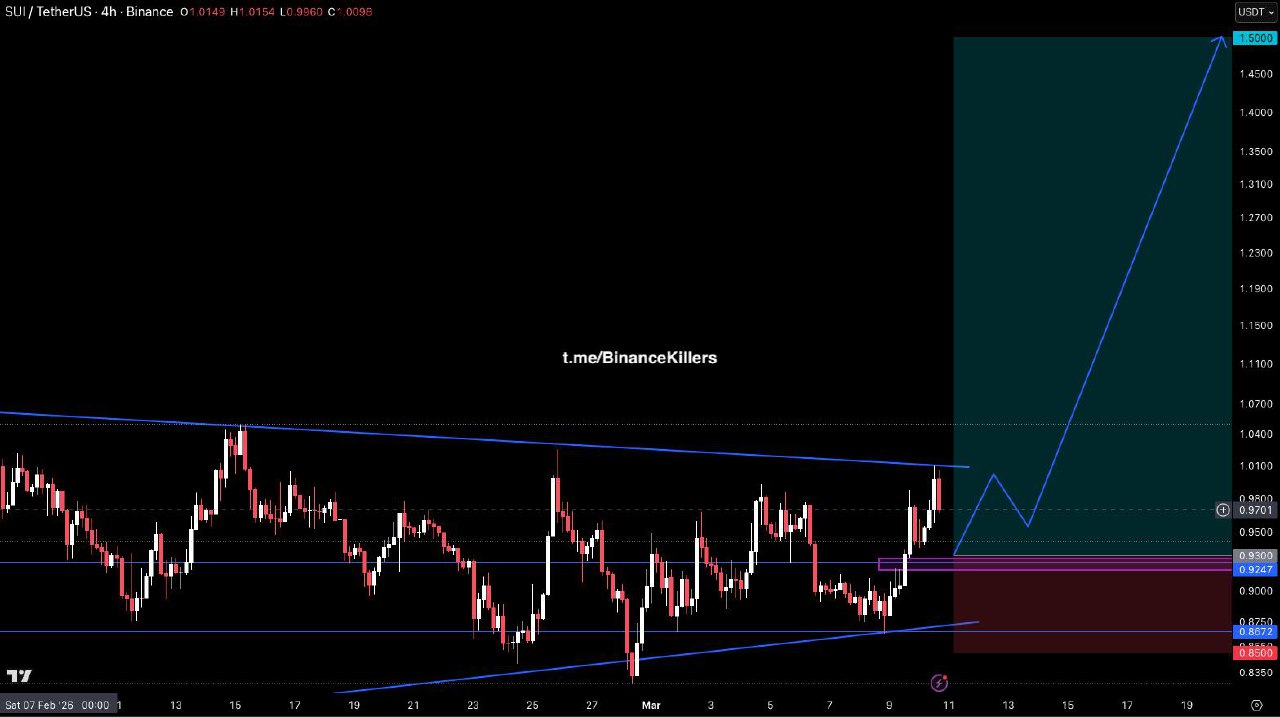Open chart settings hexagon icon on time axis
Viewport: 1280px width, 717px height.
pos(1256,704)
